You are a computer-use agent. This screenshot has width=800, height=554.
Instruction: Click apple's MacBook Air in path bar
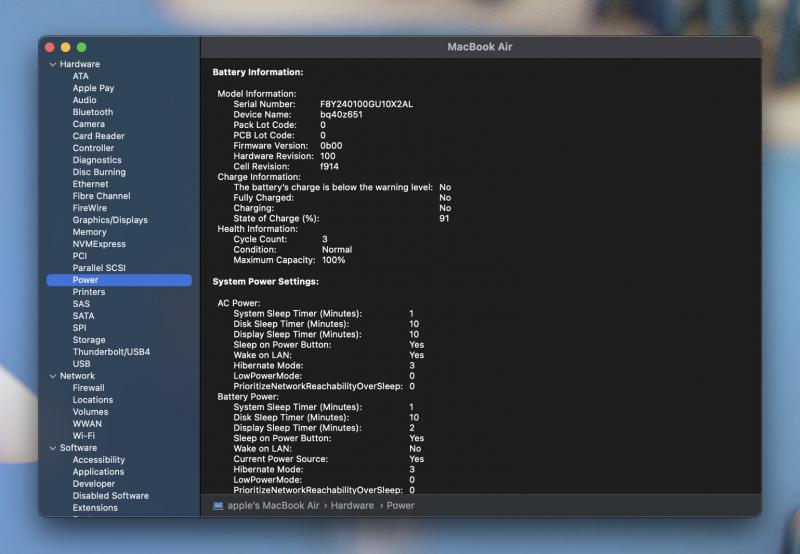point(273,506)
